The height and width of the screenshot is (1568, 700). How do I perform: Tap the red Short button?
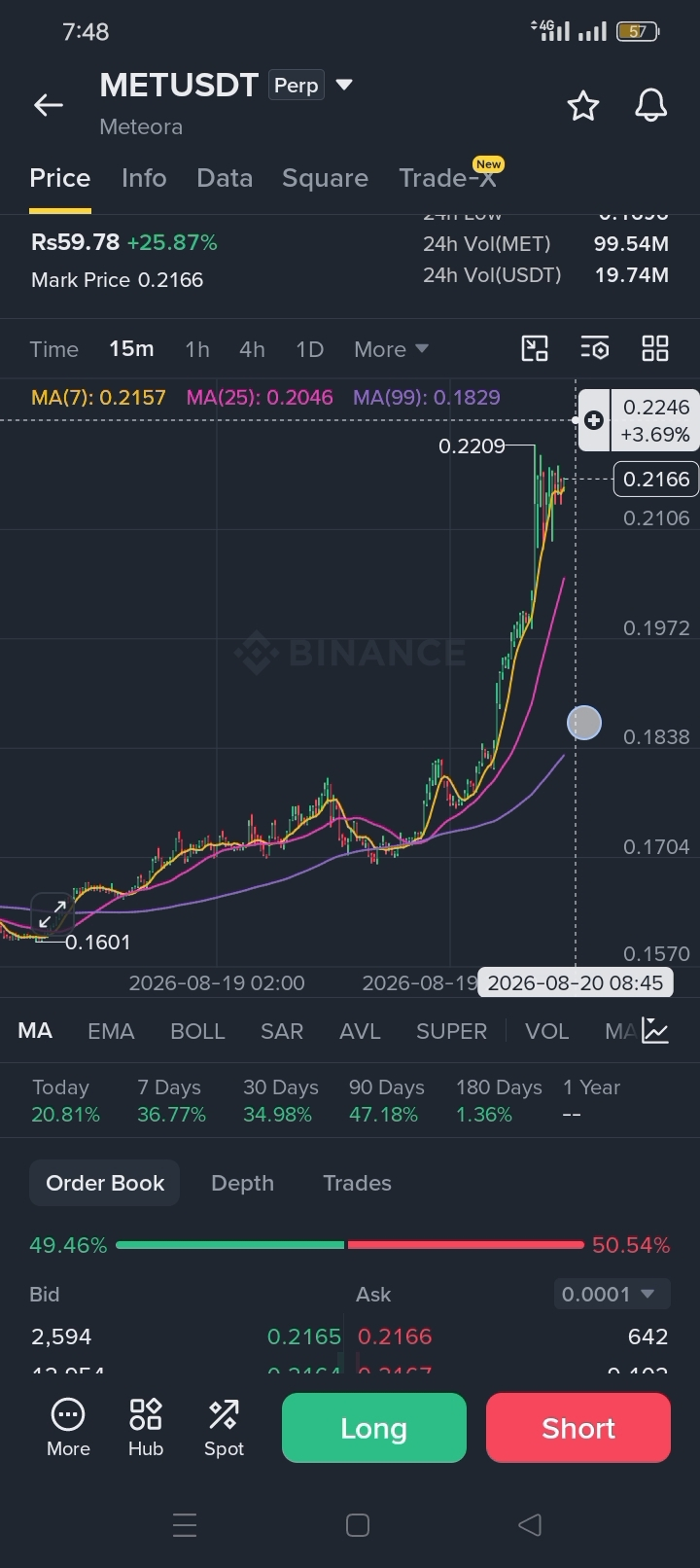pos(578,1428)
